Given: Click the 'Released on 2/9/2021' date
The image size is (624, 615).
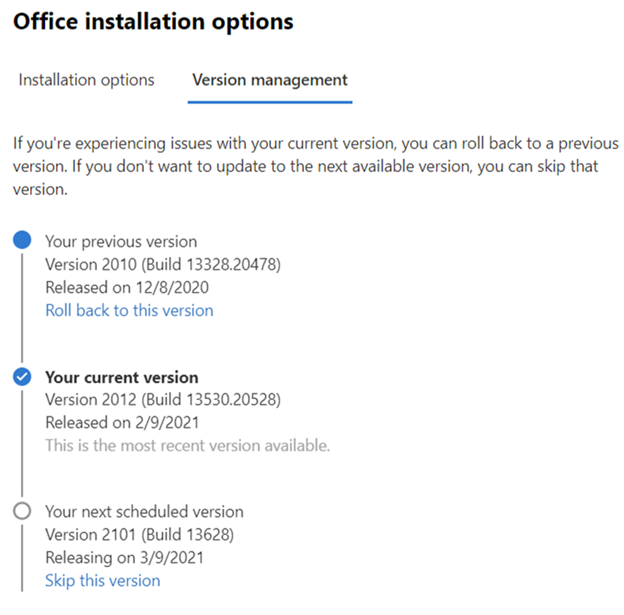Looking at the screenshot, I should tap(121, 422).
